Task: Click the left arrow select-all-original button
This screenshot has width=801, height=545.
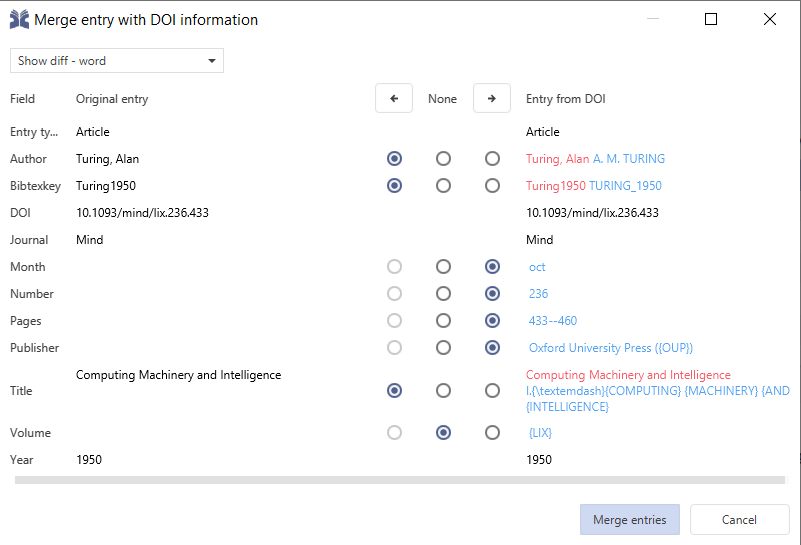Action: (394, 99)
